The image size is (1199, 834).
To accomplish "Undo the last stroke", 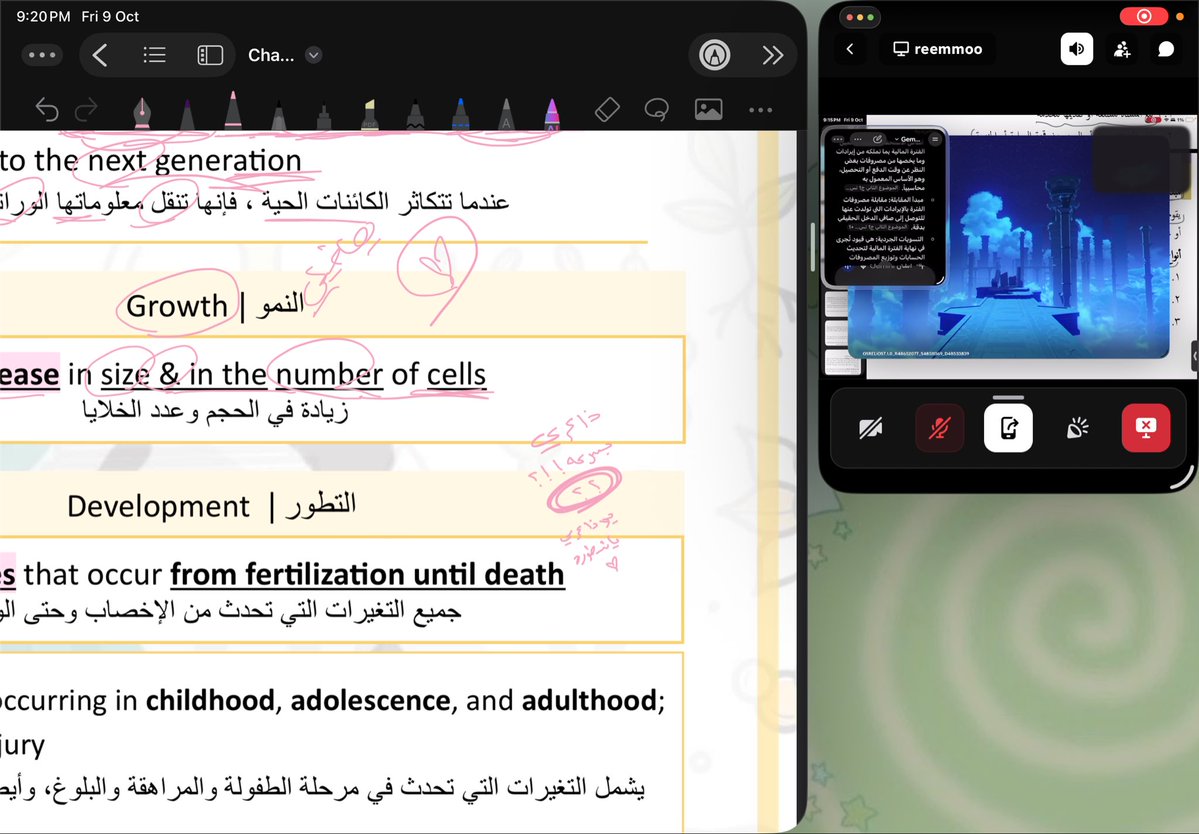I will click(47, 110).
